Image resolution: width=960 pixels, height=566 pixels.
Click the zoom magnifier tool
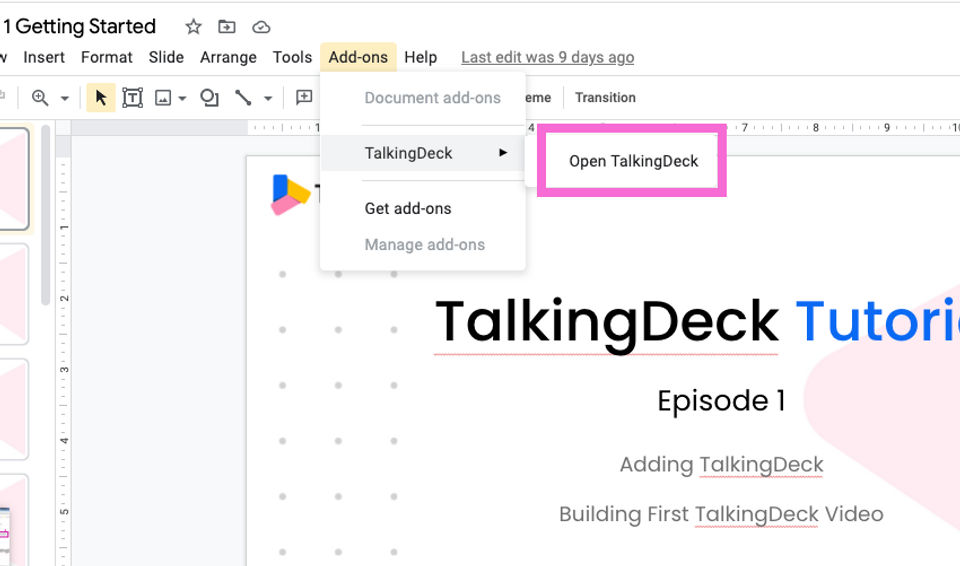pos(40,98)
